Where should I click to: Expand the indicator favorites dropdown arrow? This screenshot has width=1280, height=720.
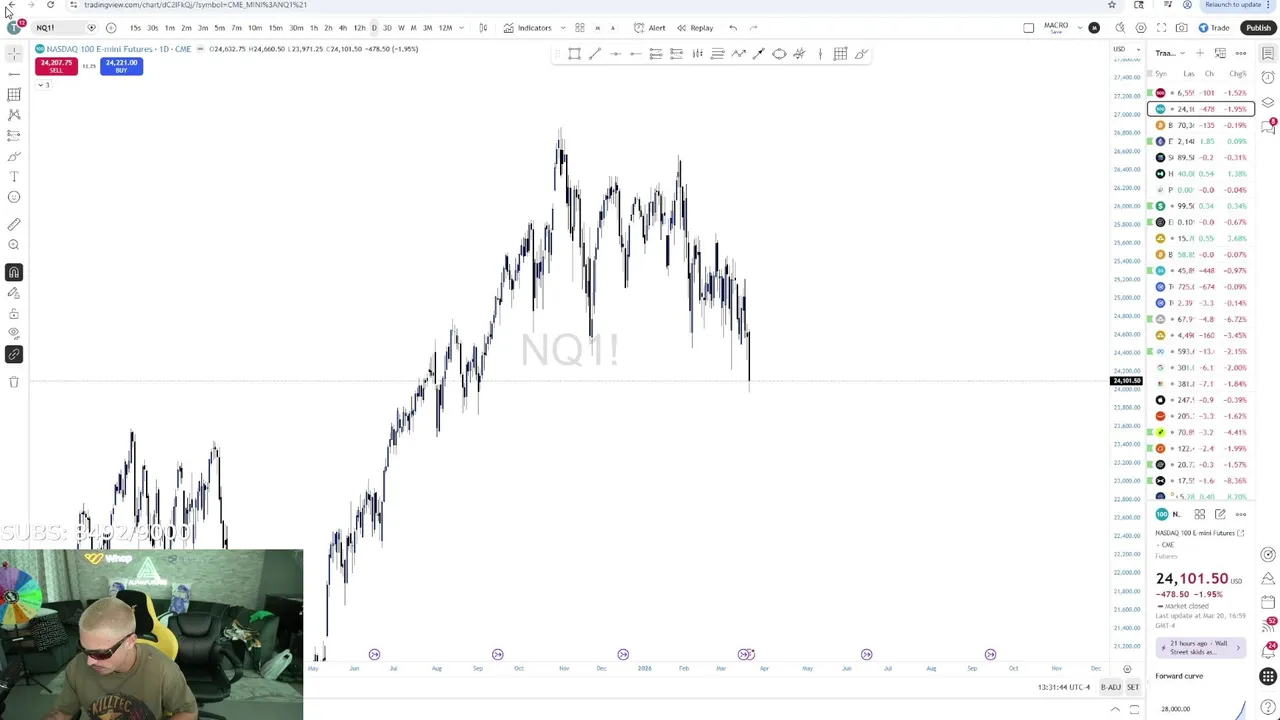coord(563,28)
